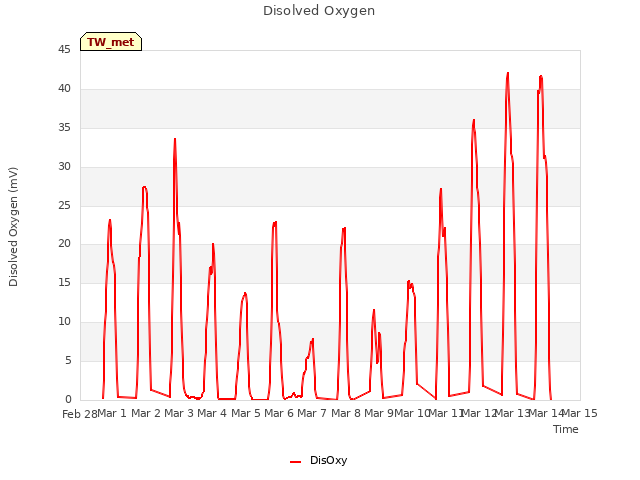
Task: Click the Mar 3 peak near 33 mV
Action: click(x=175, y=140)
